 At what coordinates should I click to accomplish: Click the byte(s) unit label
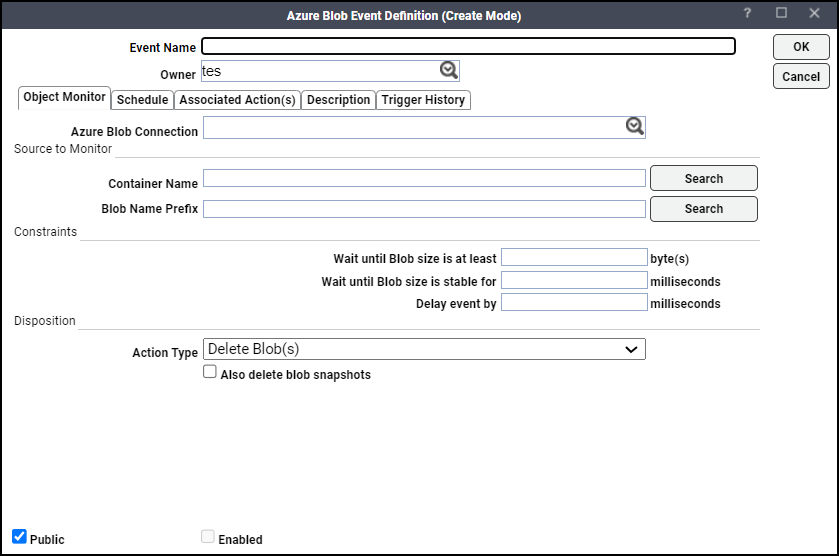click(x=669, y=259)
